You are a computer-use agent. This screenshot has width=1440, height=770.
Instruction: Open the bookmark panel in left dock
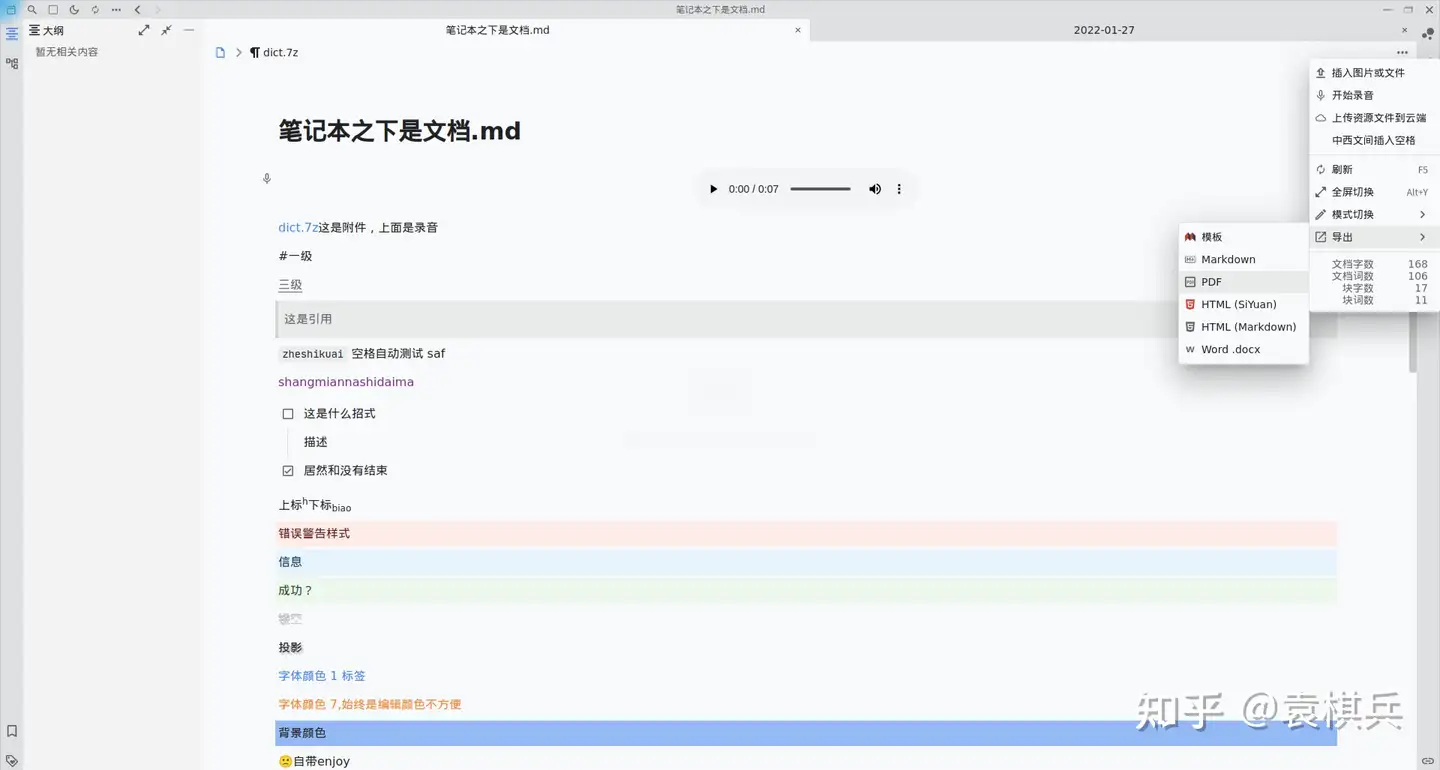[12, 731]
